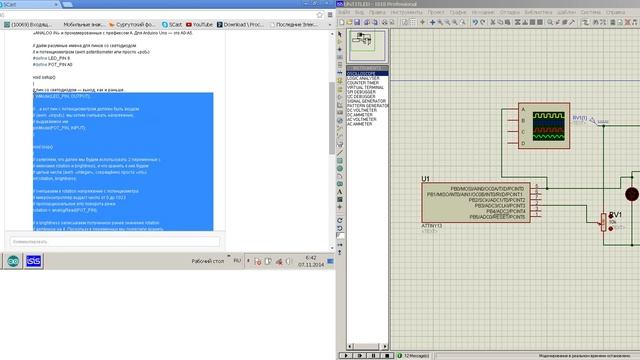Viewport: 640px width, 360px height.
Task: Open the Справка menu in ISIS
Action: click(x=615, y=12)
